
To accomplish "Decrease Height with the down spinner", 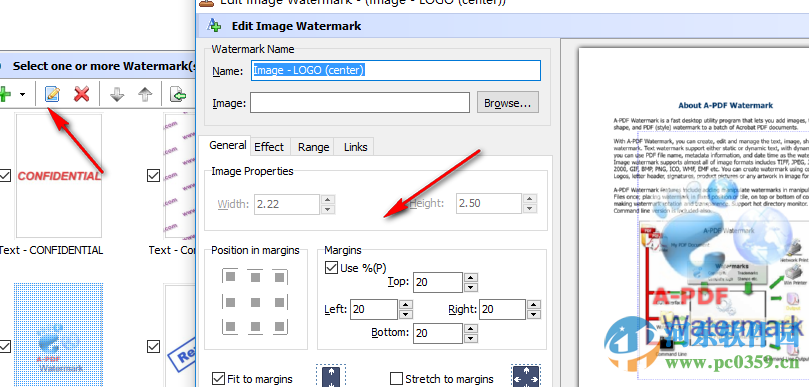I will pos(530,209).
